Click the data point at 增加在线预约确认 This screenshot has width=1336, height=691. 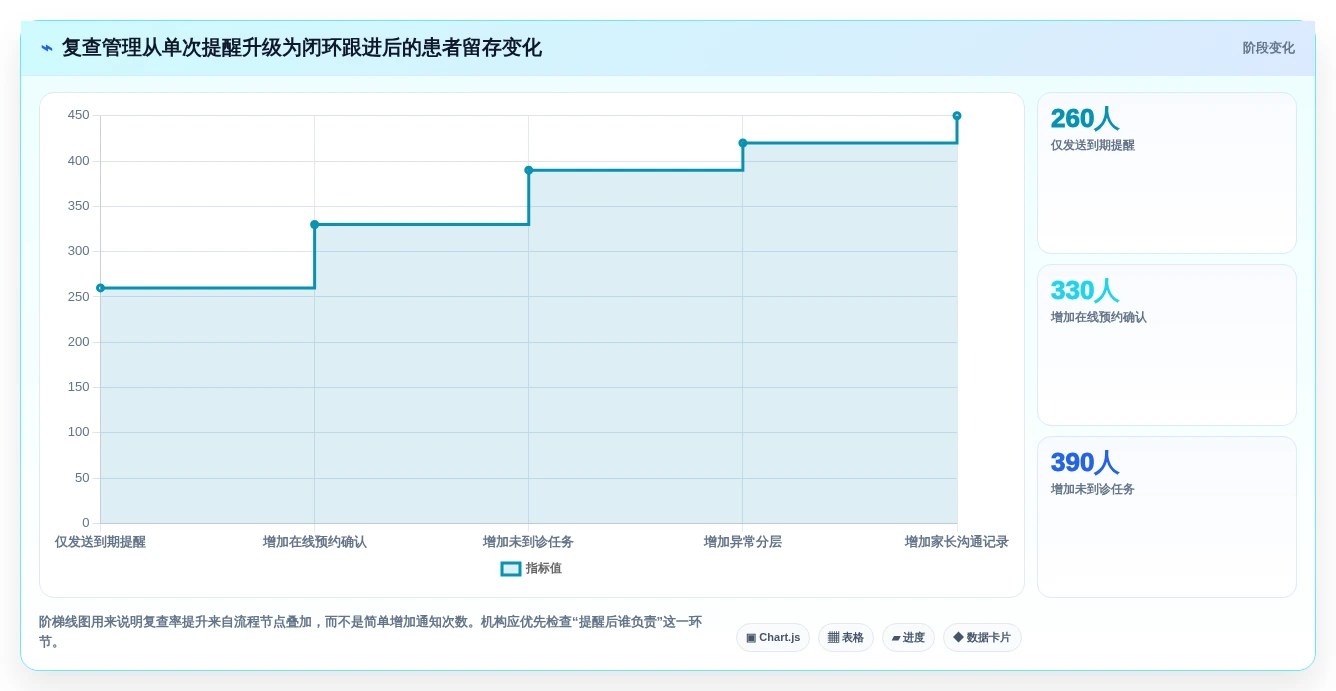(x=314, y=225)
